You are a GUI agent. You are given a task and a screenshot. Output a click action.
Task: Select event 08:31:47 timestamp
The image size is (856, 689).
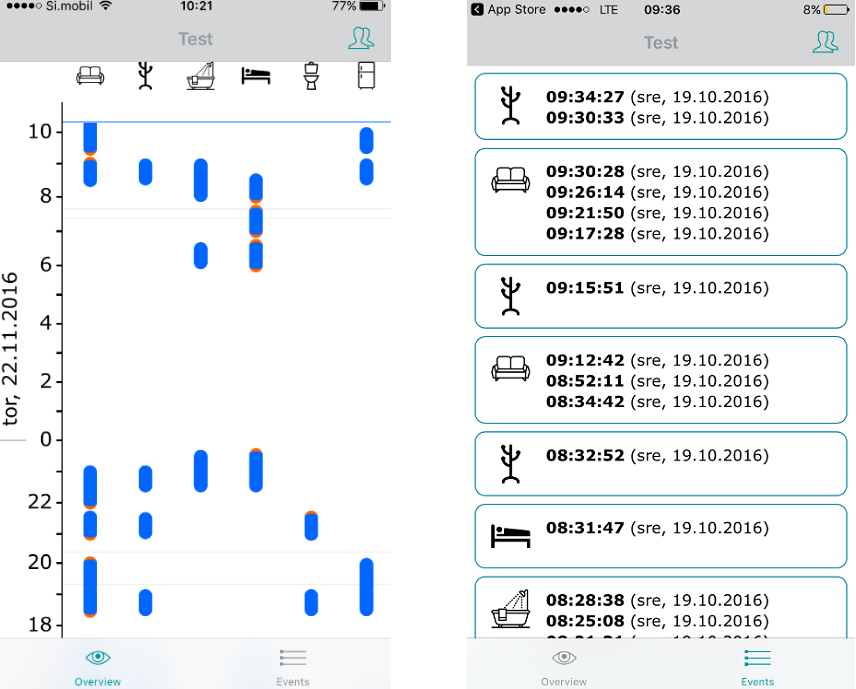pyautogui.click(x=585, y=528)
